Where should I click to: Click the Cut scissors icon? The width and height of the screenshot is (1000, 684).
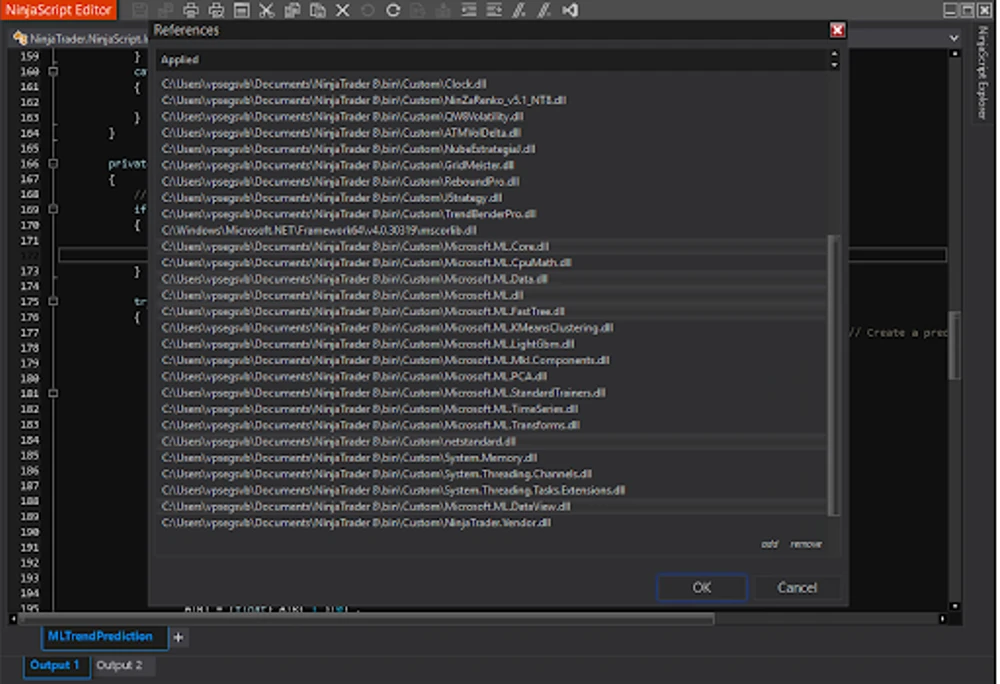(x=267, y=10)
